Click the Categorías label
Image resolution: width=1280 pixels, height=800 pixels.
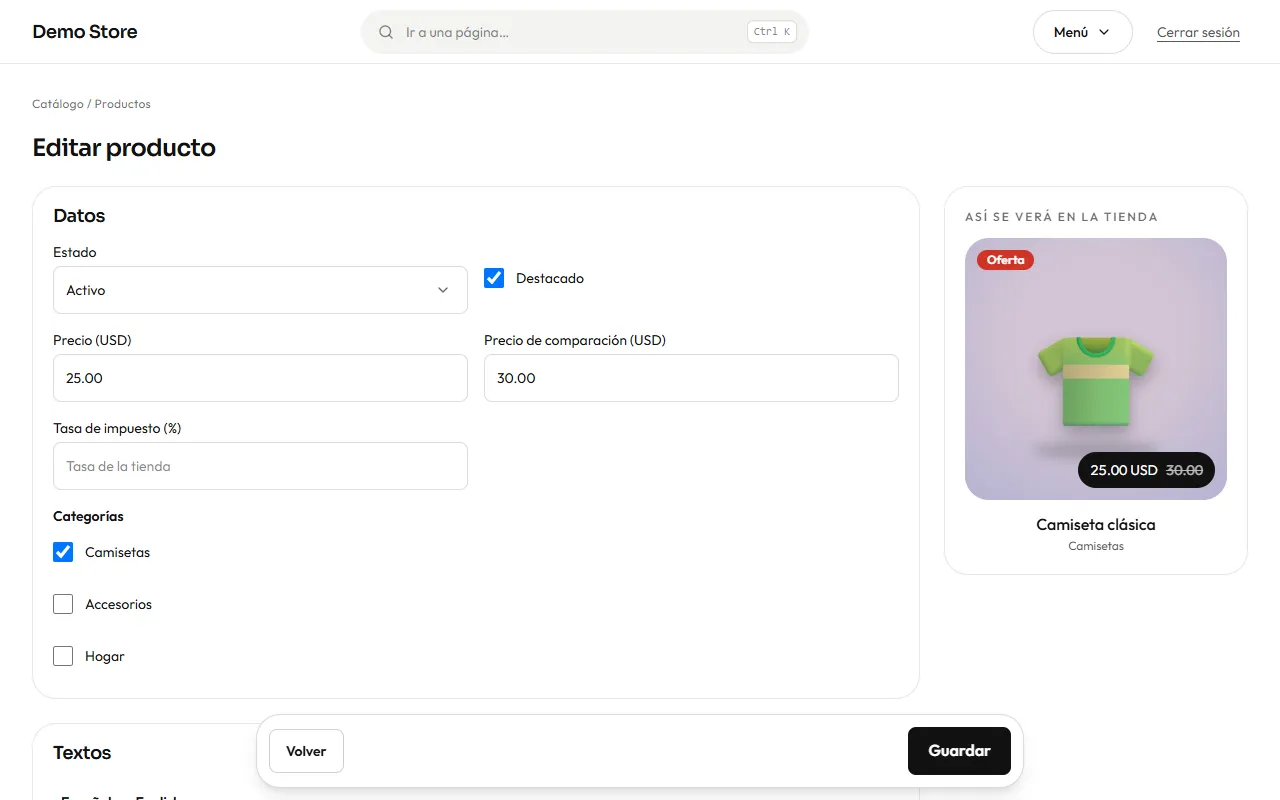[88, 517]
